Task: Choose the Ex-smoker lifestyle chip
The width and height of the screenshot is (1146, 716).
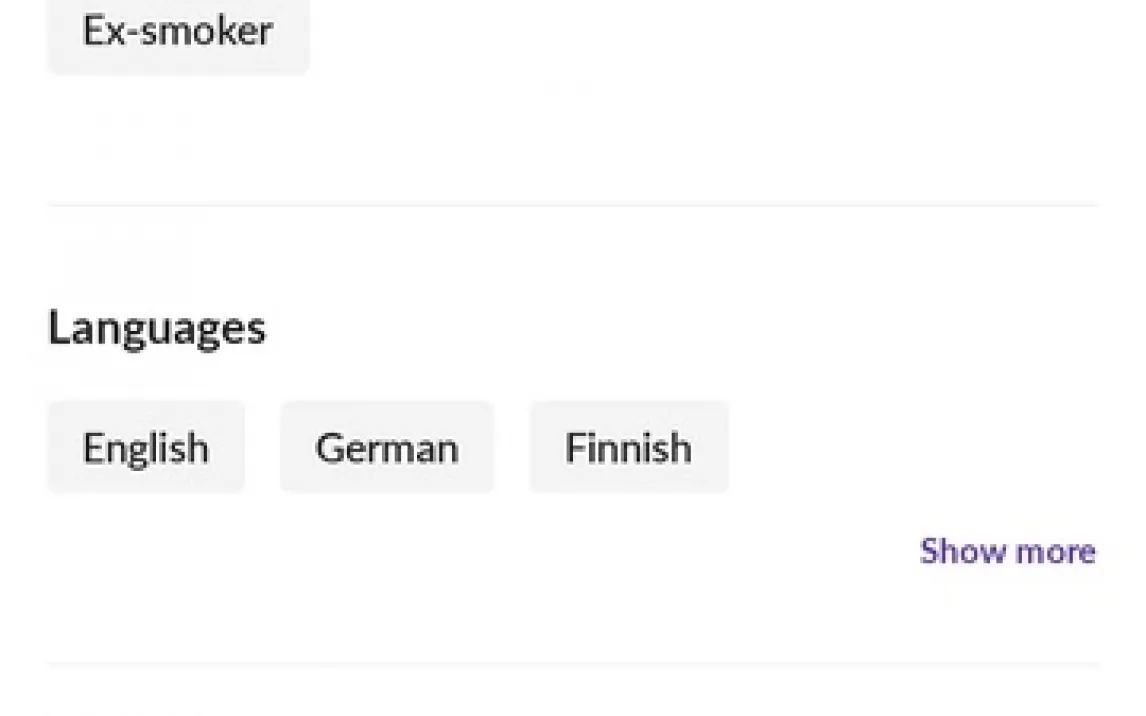Action: pyautogui.click(x=177, y=32)
